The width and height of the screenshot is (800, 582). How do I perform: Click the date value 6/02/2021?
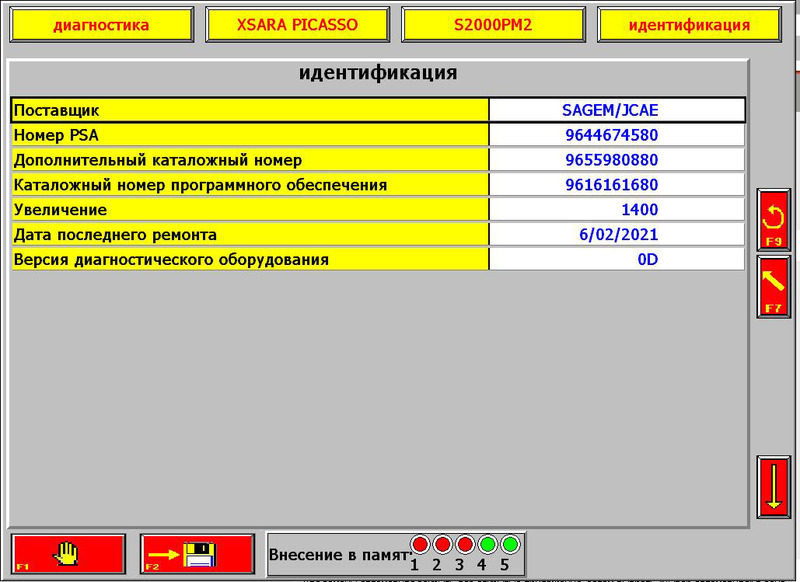pyautogui.click(x=619, y=235)
